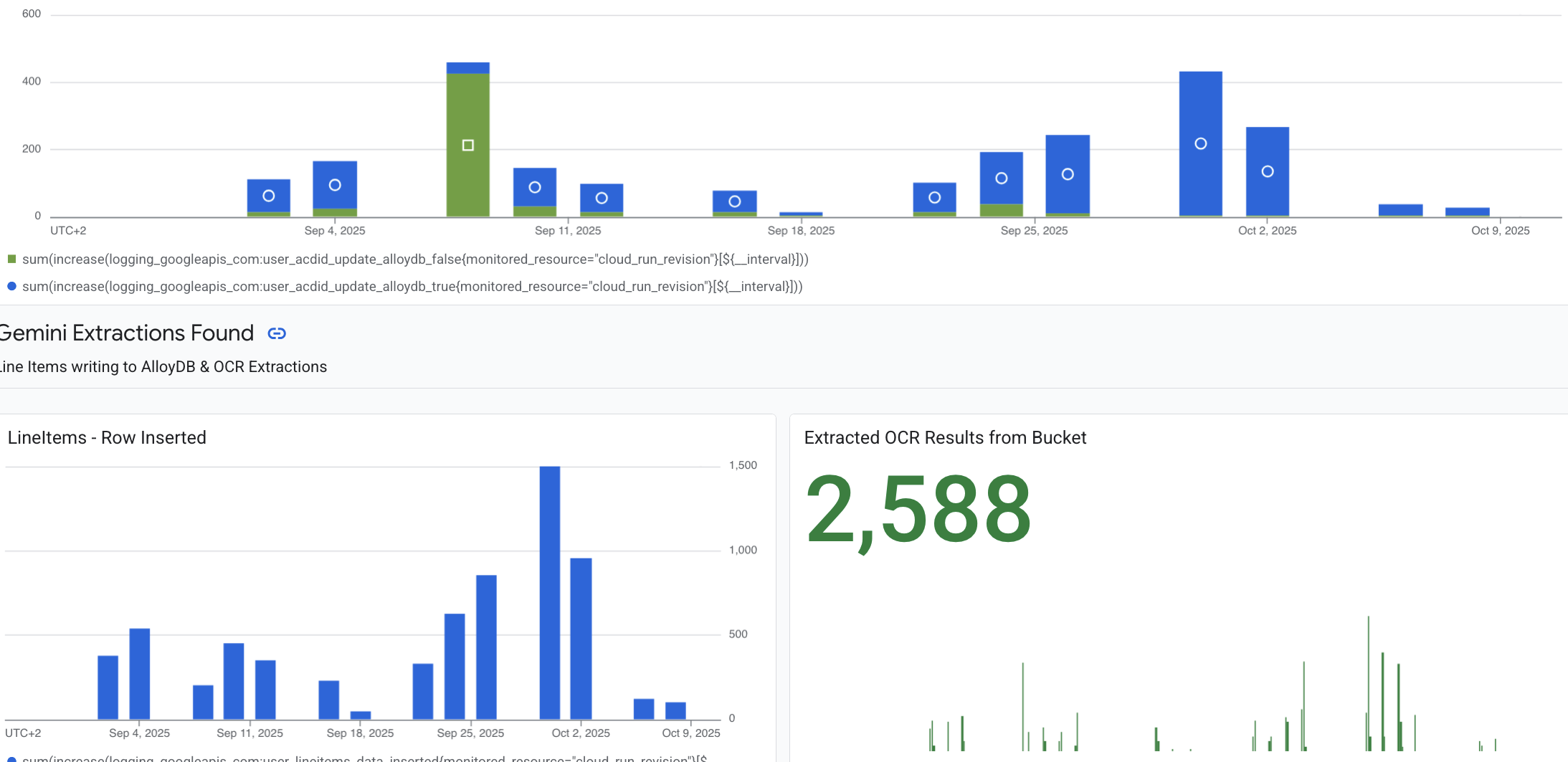Viewport: 1568px width, 762px height.
Task: Click square marker on the tall green bar
Action: click(x=468, y=146)
